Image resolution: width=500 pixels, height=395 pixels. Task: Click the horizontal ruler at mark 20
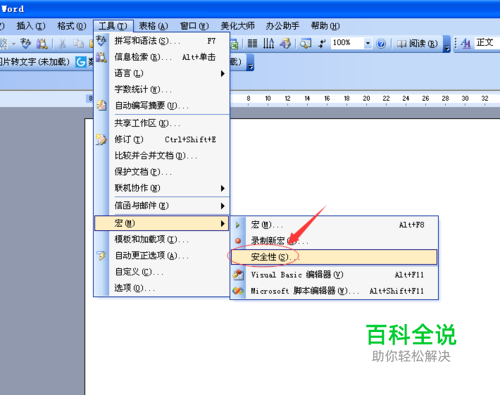[x=366, y=98]
